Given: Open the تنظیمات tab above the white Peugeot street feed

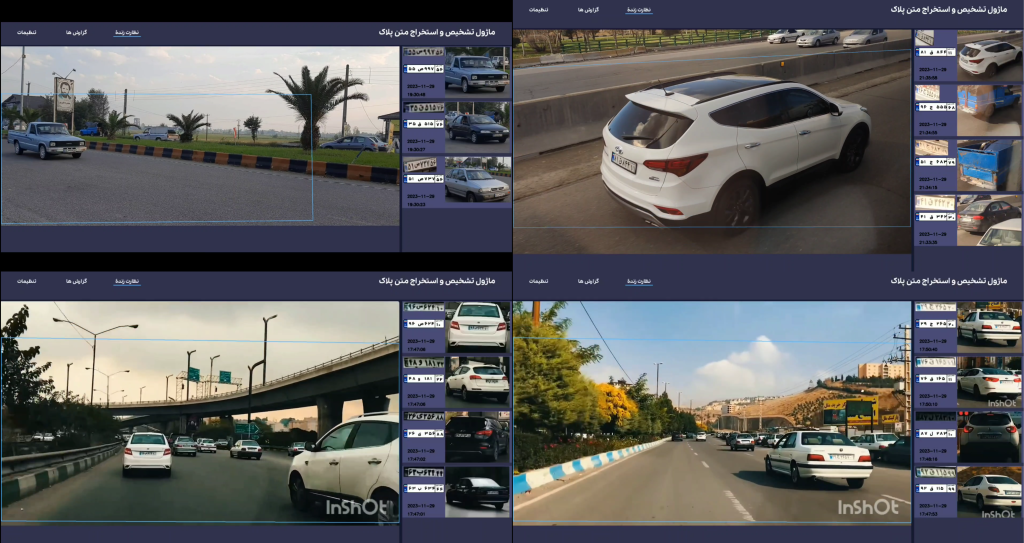Looking at the screenshot, I should coord(538,281).
